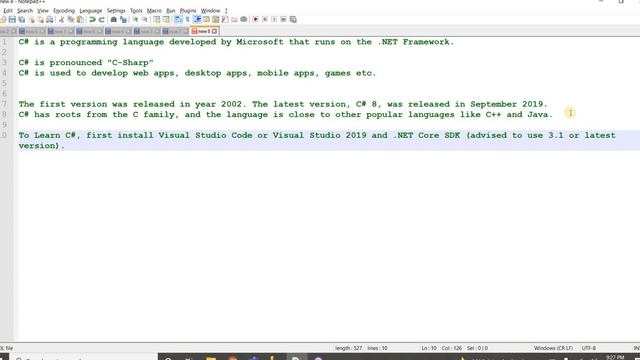This screenshot has height=360, width=640.
Task: Open the Search menu
Action: tap(25, 11)
